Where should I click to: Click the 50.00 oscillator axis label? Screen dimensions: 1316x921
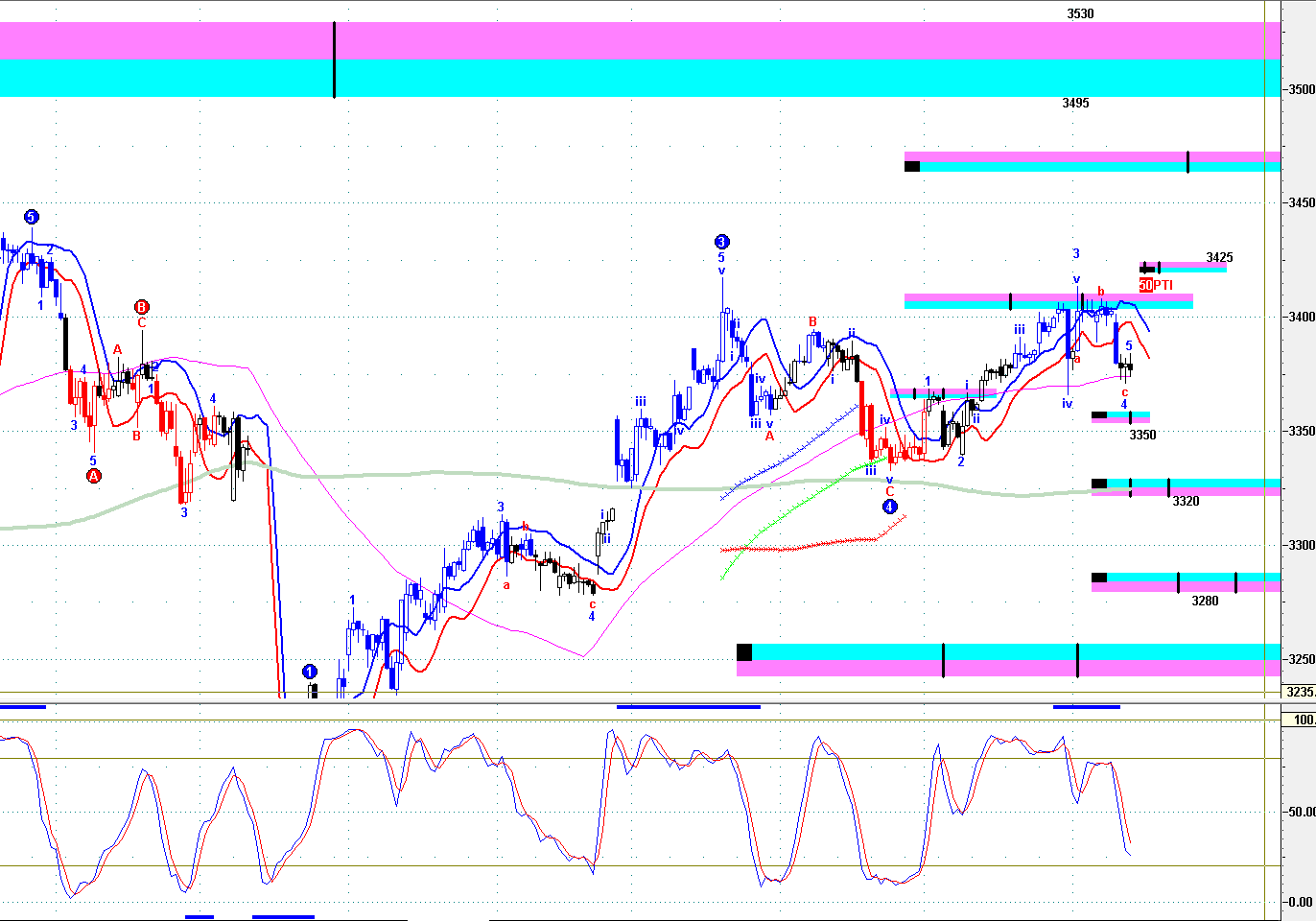point(1301,812)
